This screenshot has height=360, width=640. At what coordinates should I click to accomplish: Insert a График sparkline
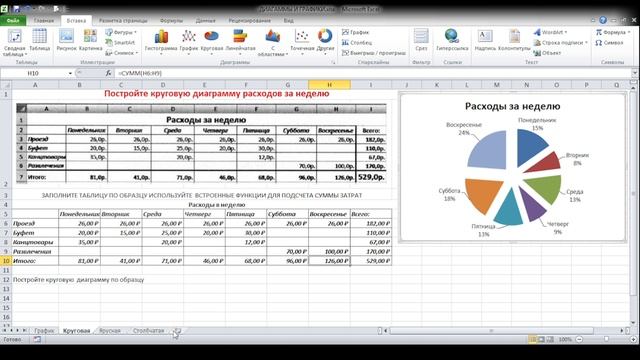(x=356, y=32)
